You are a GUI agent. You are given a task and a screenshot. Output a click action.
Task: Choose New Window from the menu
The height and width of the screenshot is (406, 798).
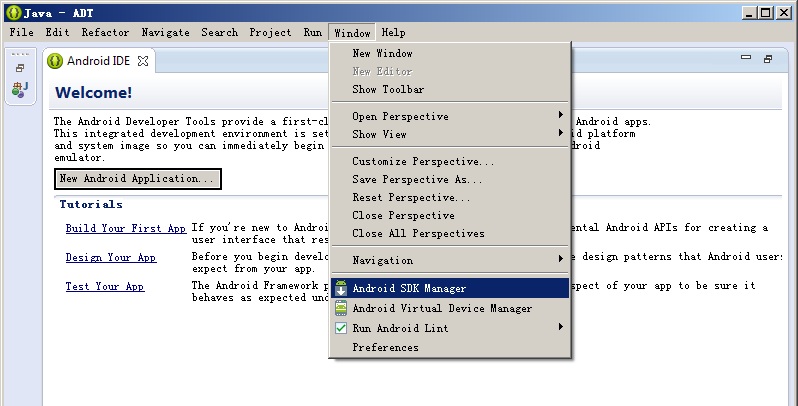[450, 53]
